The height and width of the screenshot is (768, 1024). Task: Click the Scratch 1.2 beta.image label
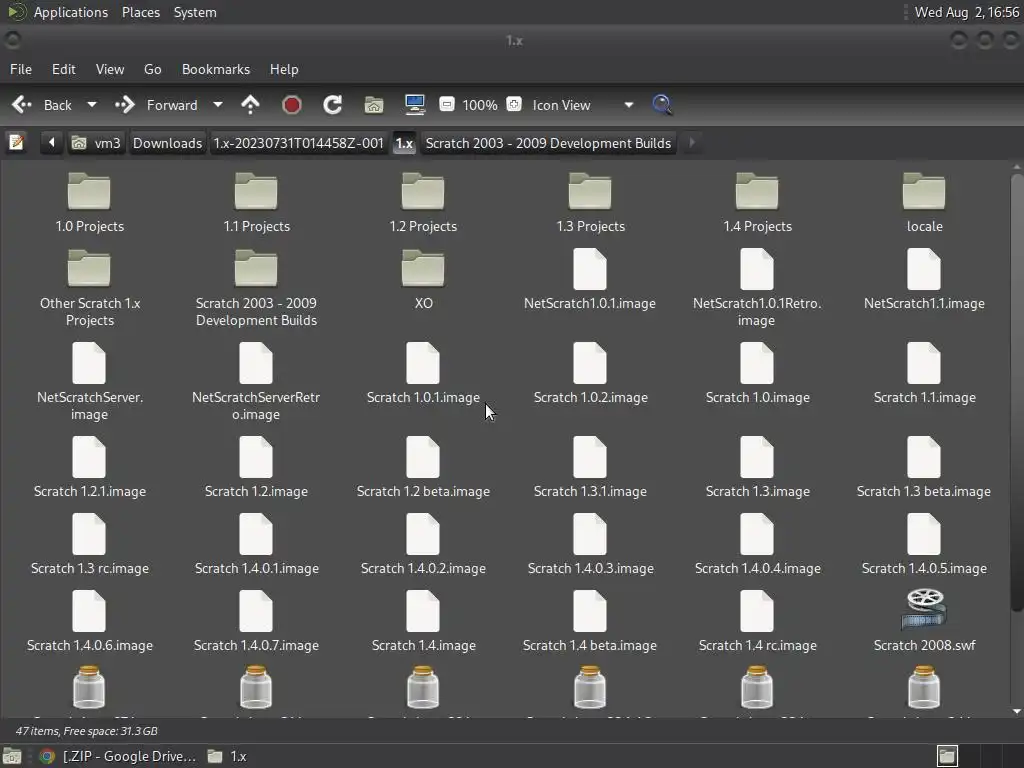point(423,492)
